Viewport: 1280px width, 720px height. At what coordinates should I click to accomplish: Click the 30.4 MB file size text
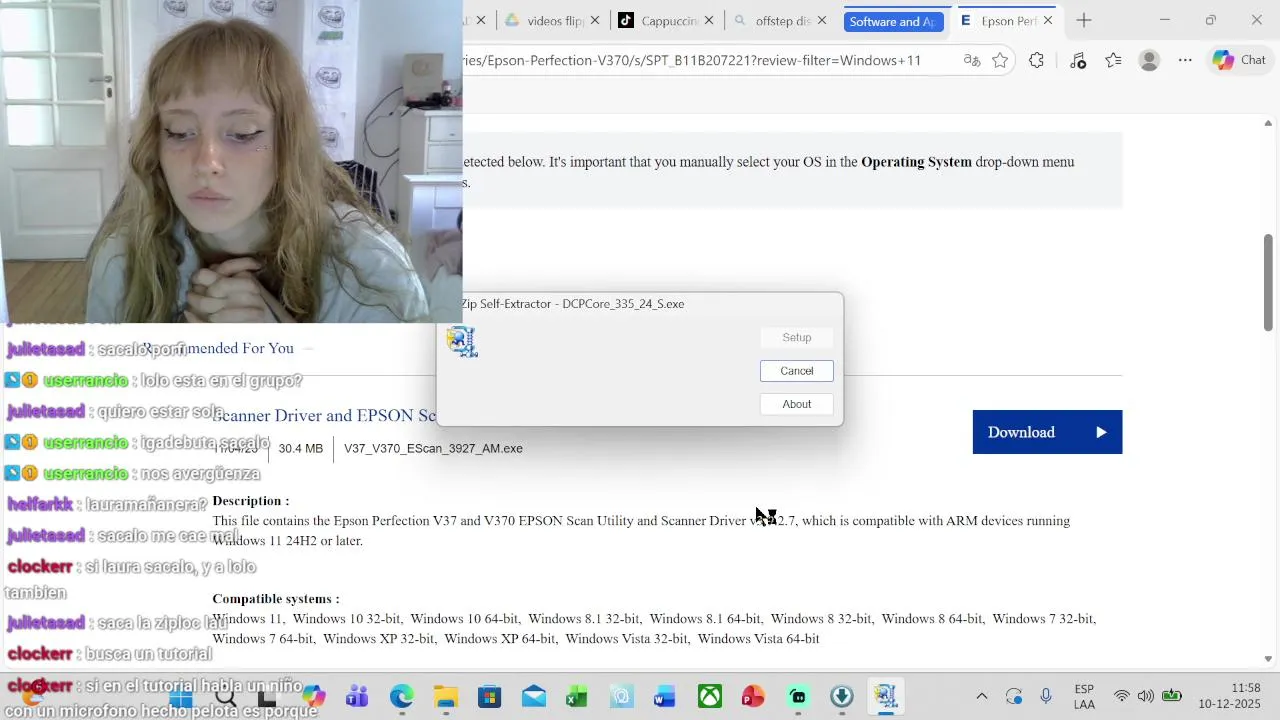click(300, 448)
